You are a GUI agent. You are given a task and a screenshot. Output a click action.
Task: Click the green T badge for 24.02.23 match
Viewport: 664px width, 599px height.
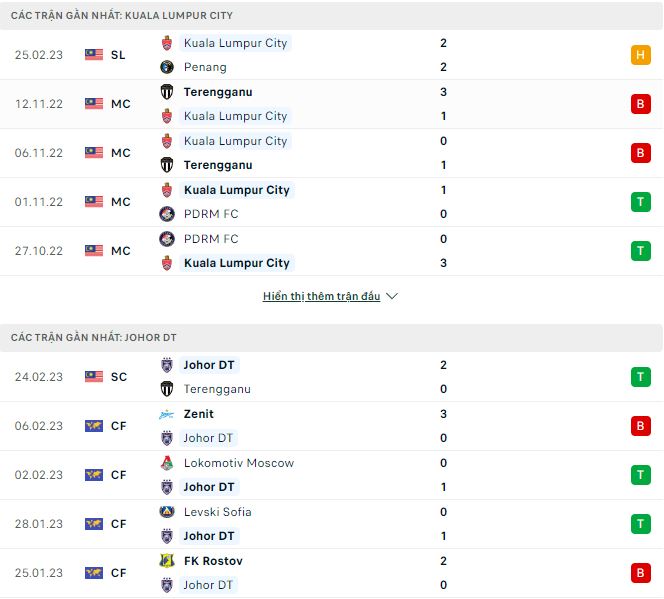pyautogui.click(x=641, y=377)
